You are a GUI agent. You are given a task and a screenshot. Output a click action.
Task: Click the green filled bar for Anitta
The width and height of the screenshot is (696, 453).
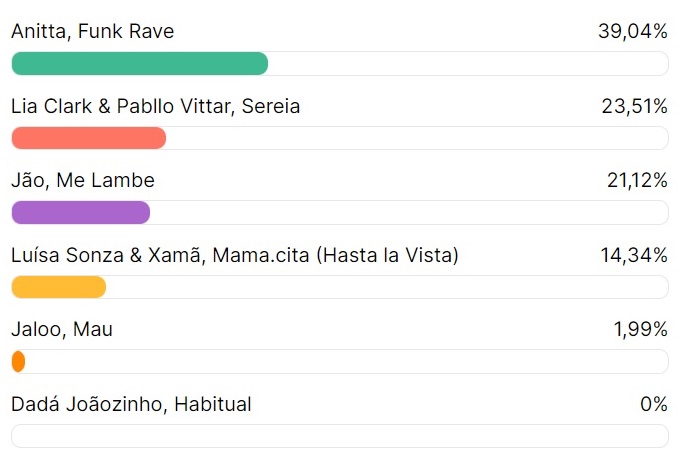coord(139,63)
